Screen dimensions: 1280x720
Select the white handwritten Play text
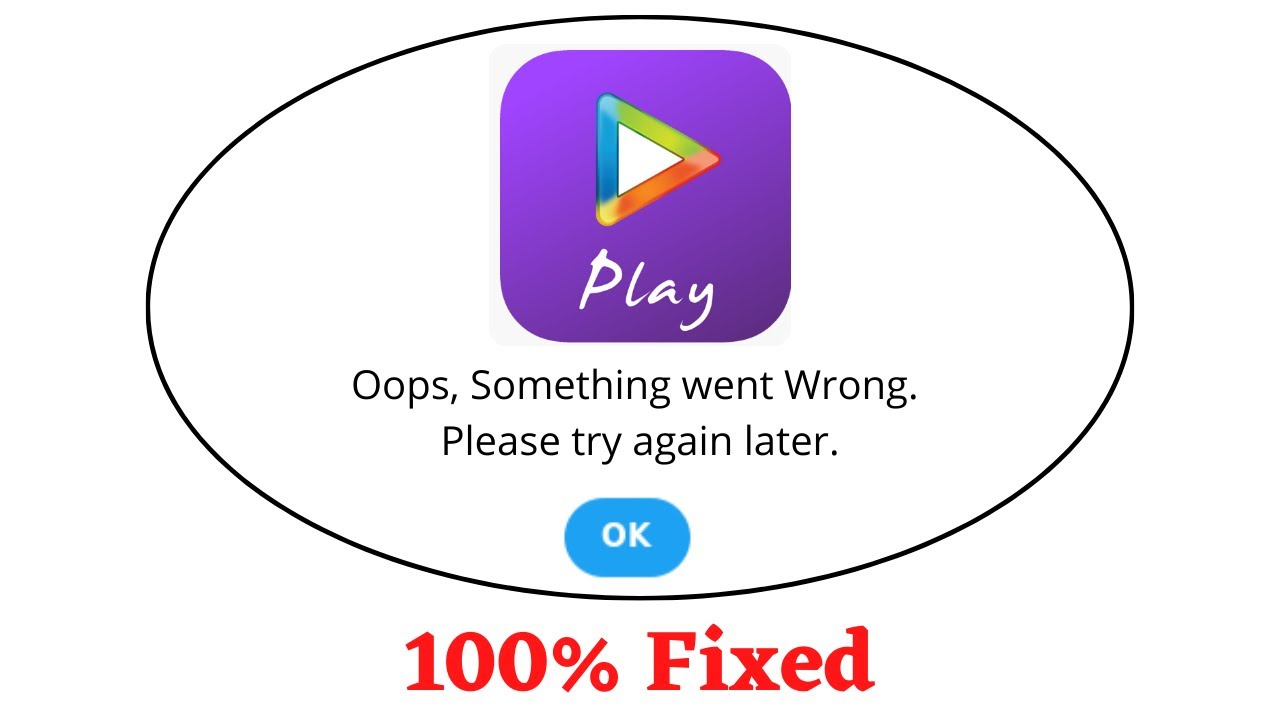coord(648,291)
